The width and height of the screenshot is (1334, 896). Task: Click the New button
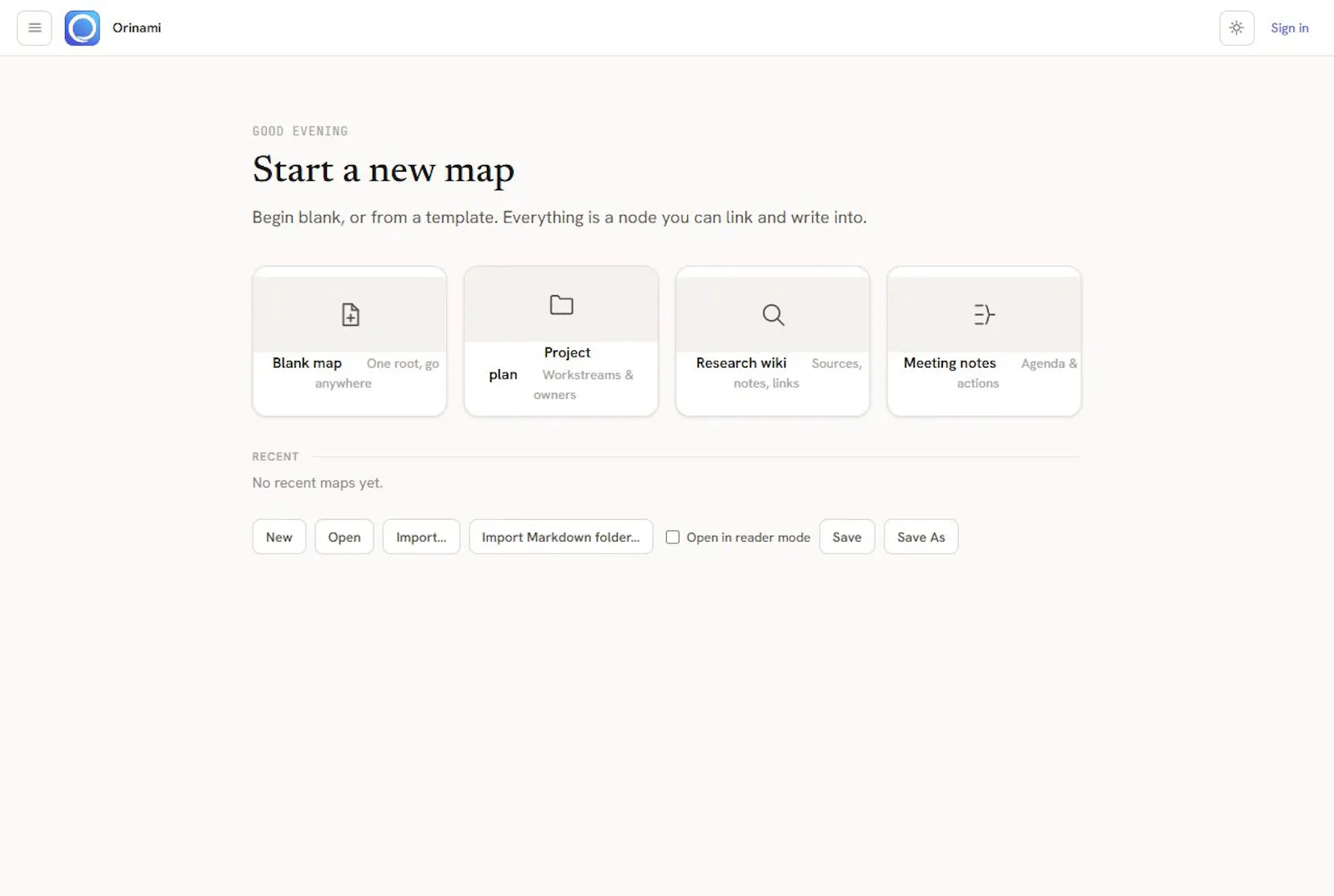click(x=279, y=537)
